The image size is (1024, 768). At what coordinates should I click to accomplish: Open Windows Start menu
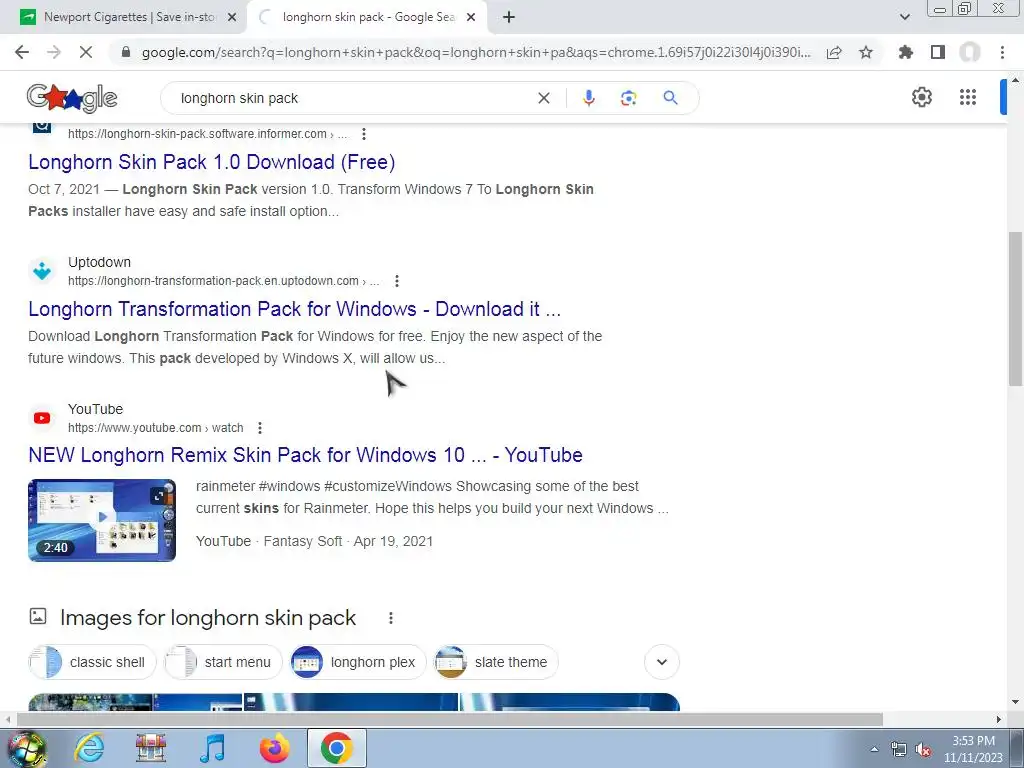click(27, 748)
